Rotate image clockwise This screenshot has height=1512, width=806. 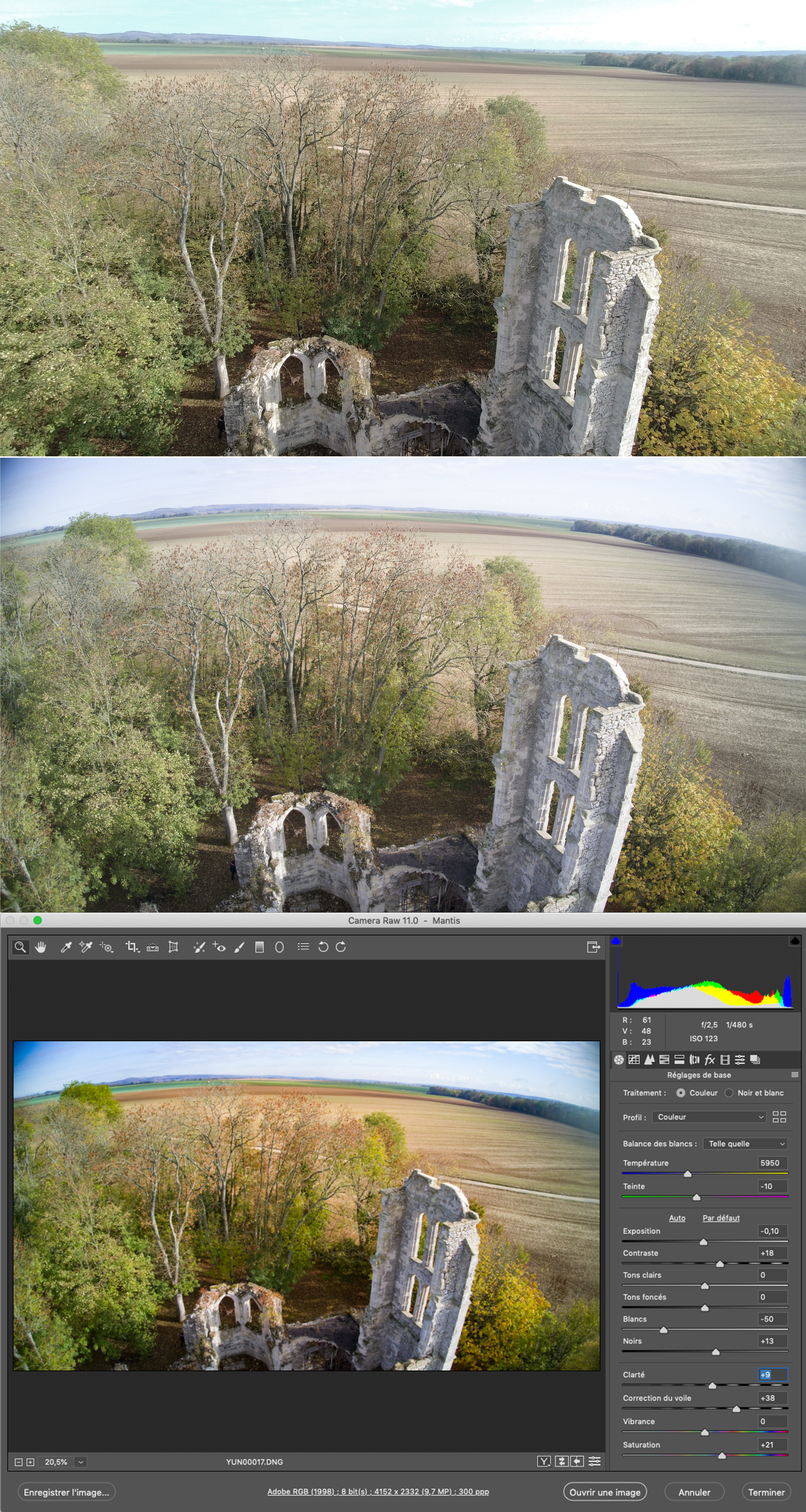tap(341, 947)
